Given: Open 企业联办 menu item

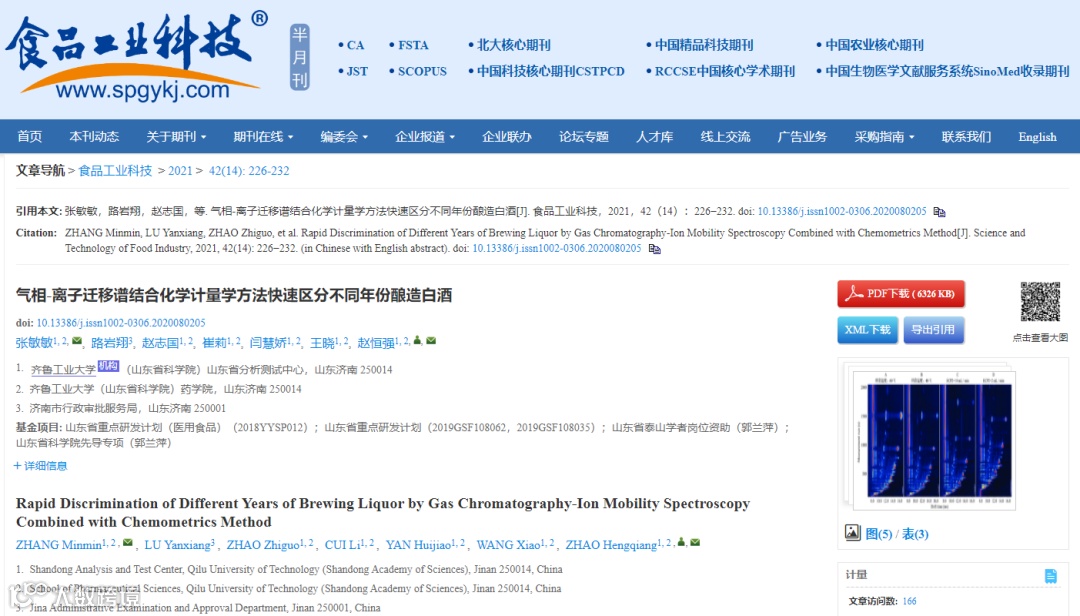Looking at the screenshot, I should 507,136.
